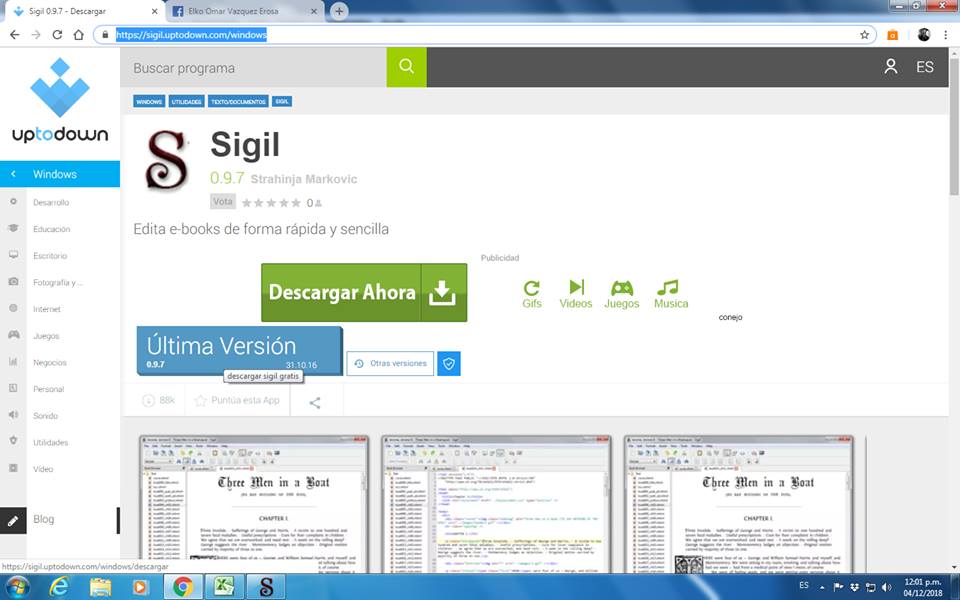Click the blue security shield icon
This screenshot has height=600, width=960.
pyautogui.click(x=449, y=363)
